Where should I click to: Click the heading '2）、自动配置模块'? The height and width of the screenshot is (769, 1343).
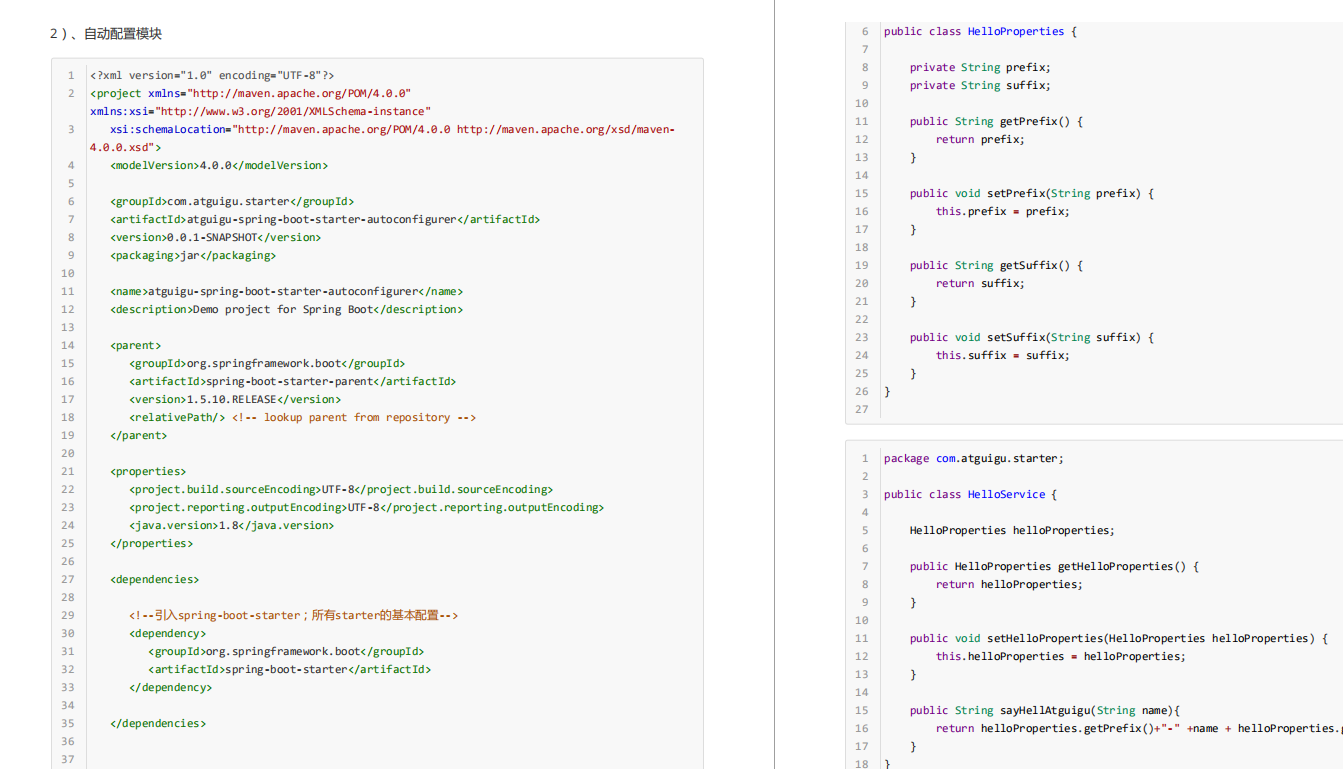[106, 34]
